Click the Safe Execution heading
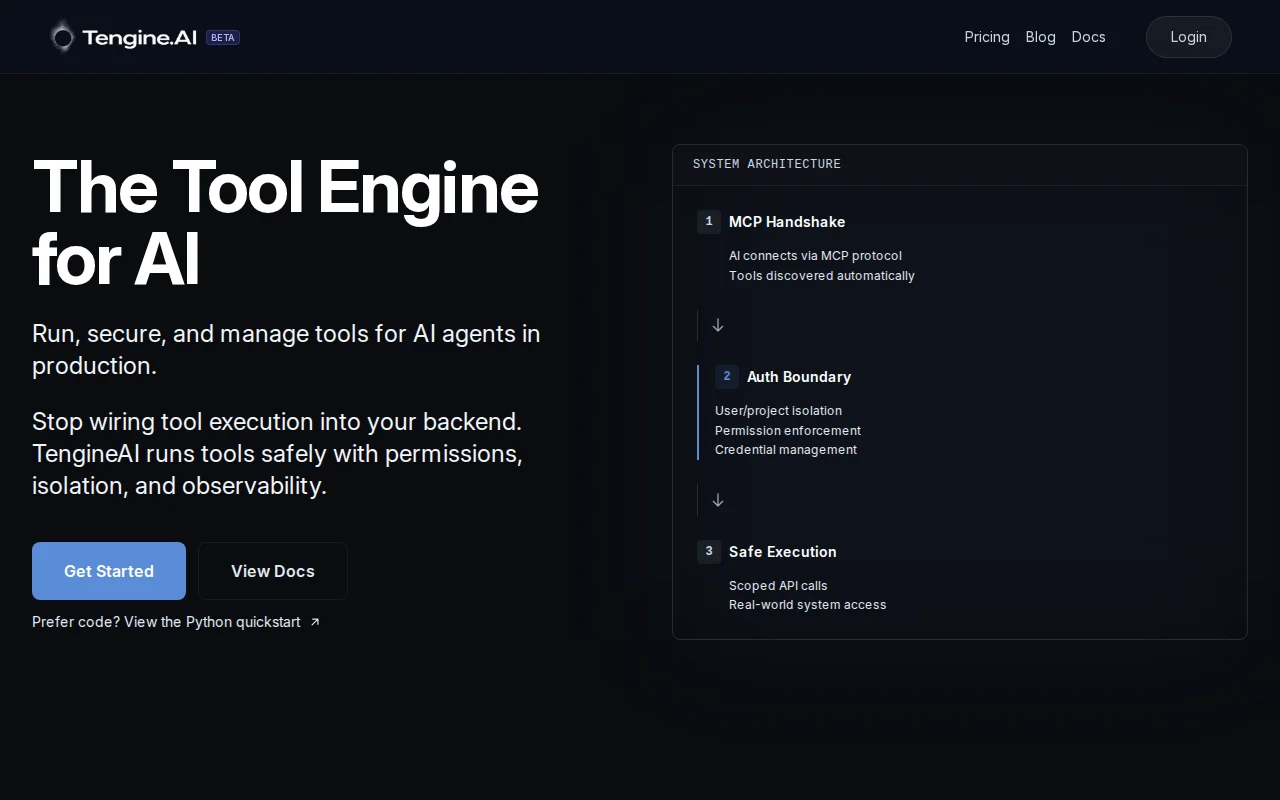 [783, 552]
